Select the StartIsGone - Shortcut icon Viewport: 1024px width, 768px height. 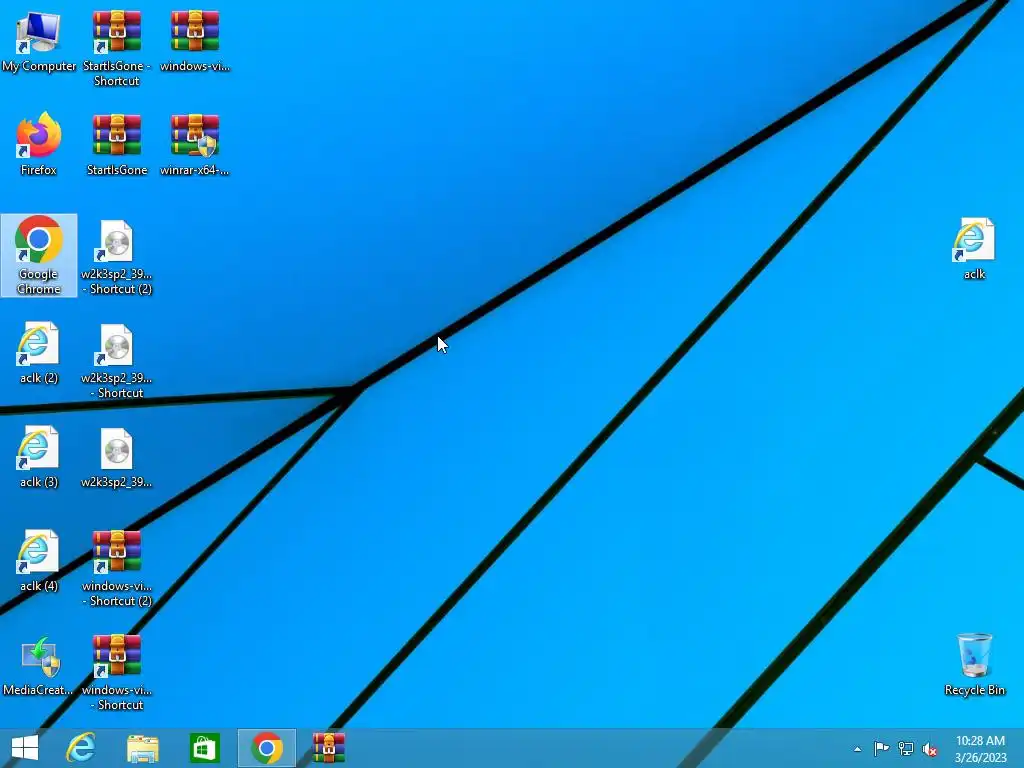click(116, 48)
